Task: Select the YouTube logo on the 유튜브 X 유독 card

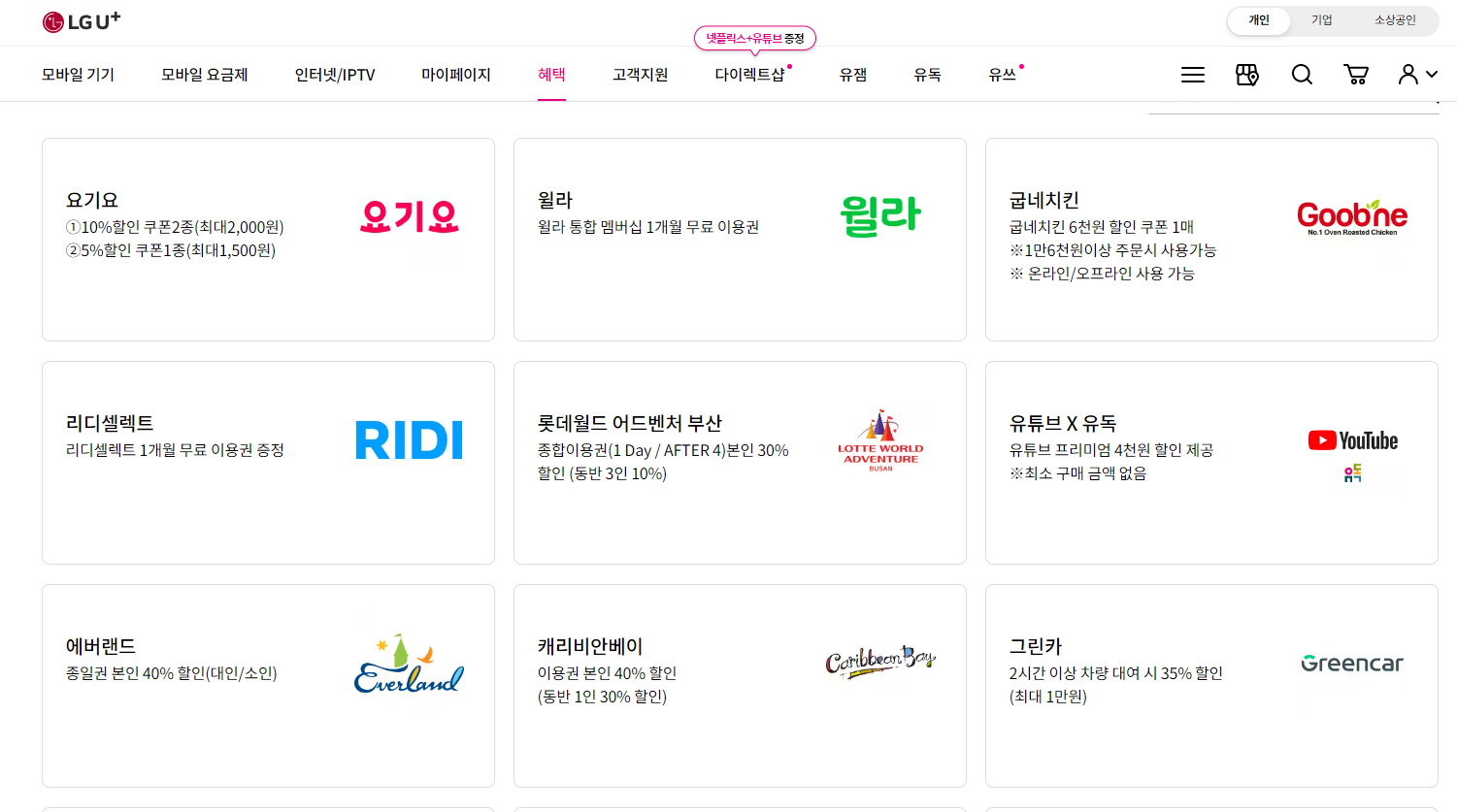Action: [x=1352, y=439]
